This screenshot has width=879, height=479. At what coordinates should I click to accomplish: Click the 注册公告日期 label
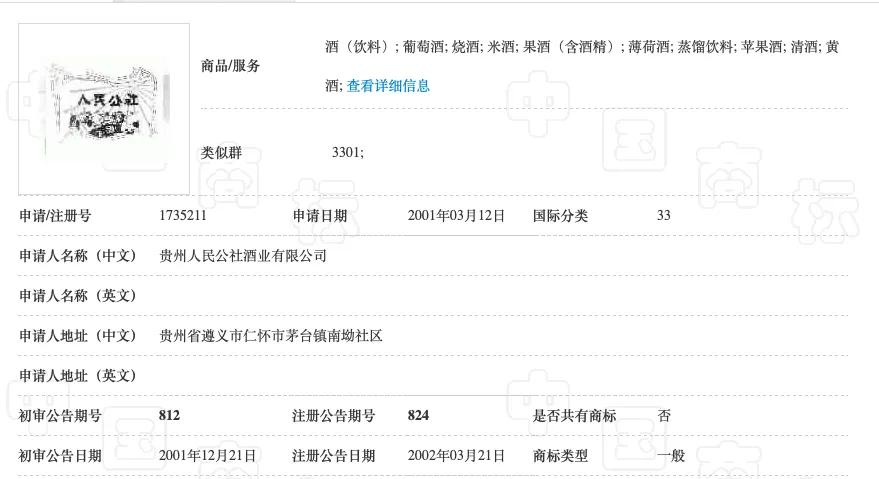pos(334,455)
